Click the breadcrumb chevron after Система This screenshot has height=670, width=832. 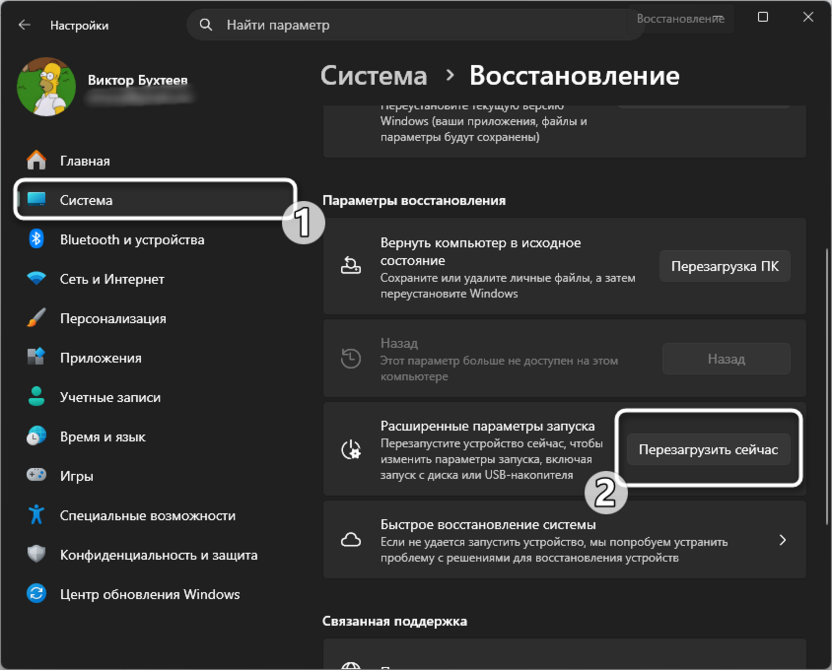click(x=450, y=75)
